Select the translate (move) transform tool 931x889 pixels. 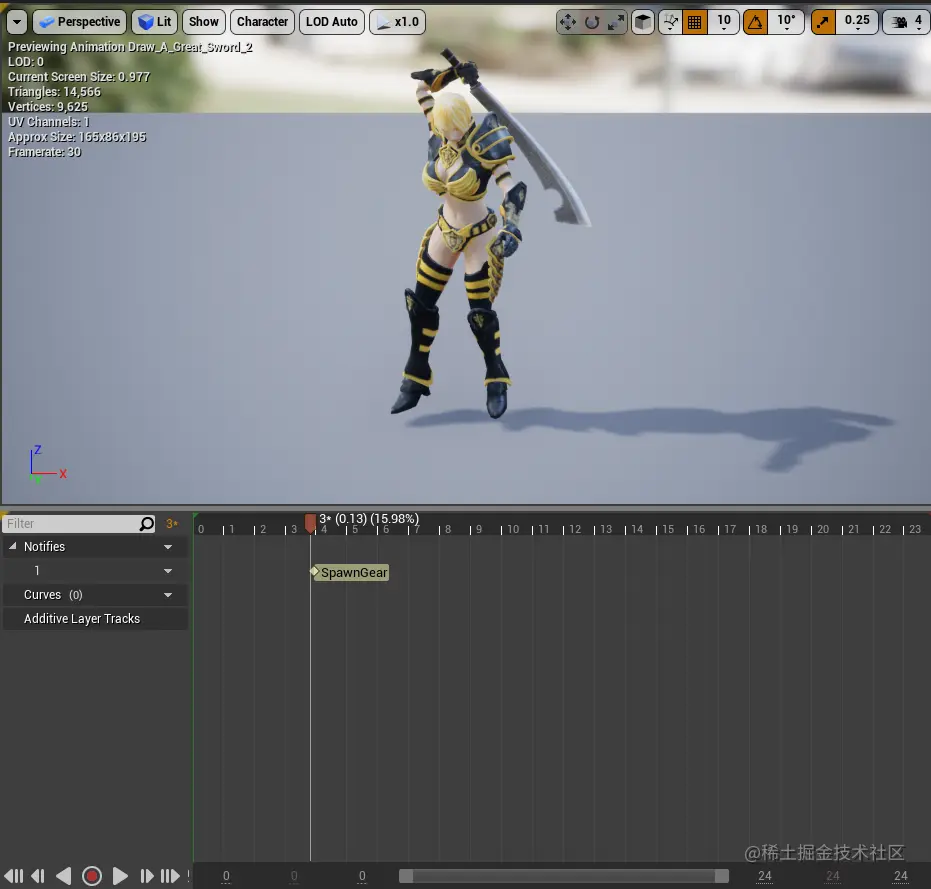point(568,23)
